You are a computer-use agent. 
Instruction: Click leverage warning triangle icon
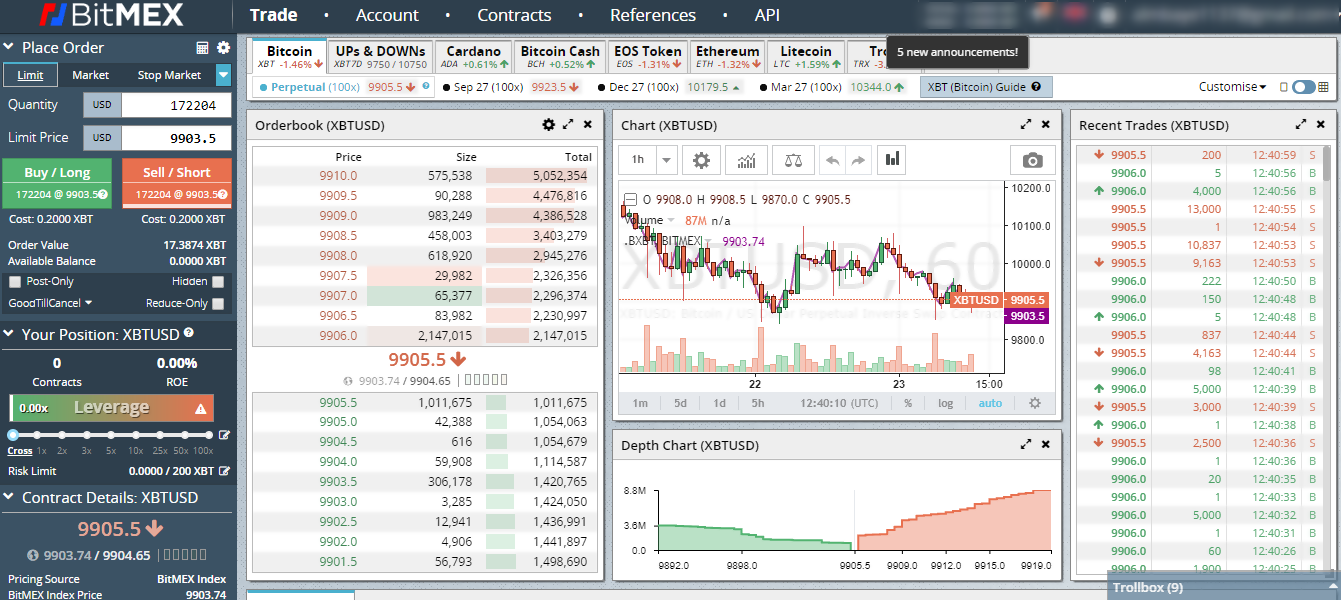[200, 408]
